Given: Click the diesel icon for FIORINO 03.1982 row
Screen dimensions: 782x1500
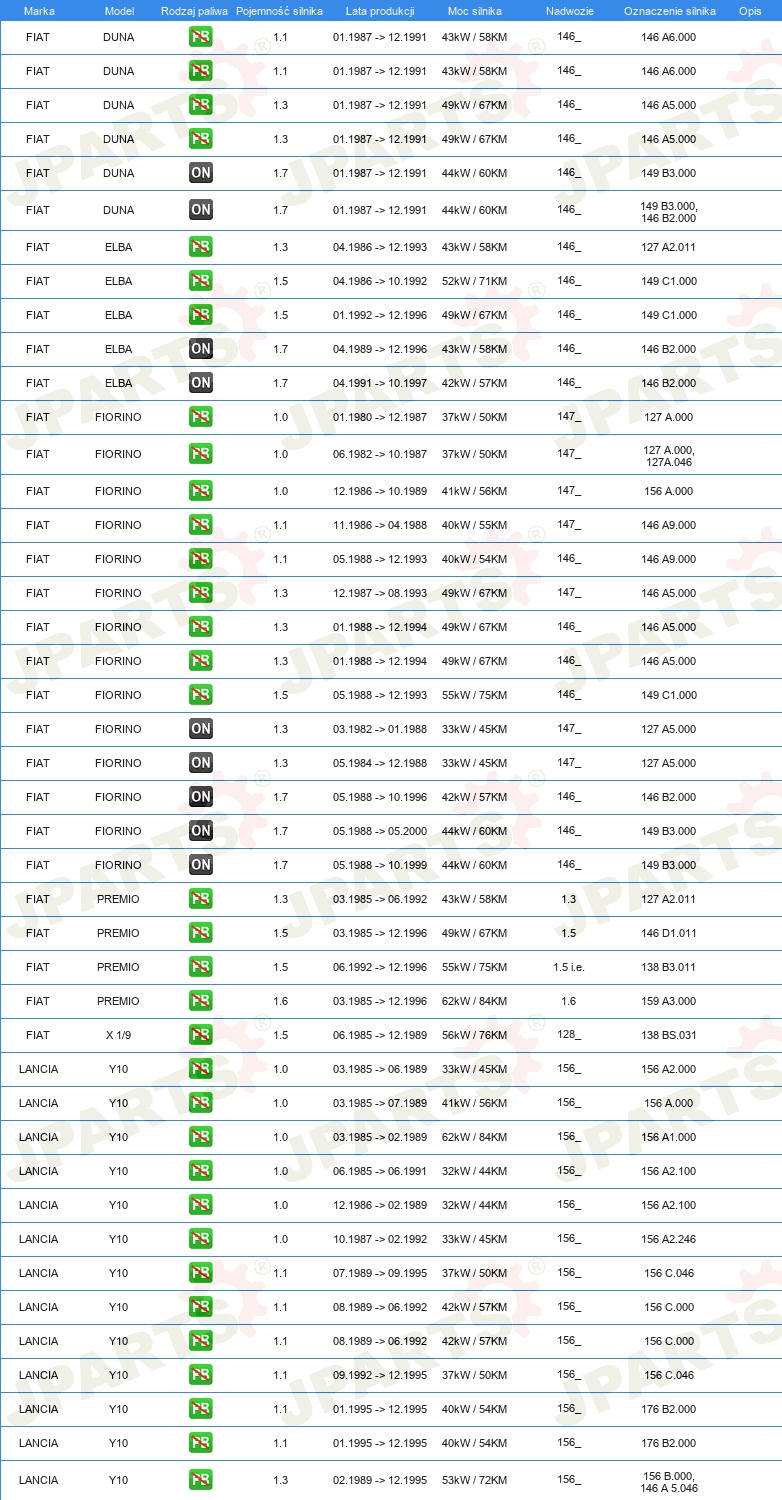Looking at the screenshot, I should [x=201, y=729].
